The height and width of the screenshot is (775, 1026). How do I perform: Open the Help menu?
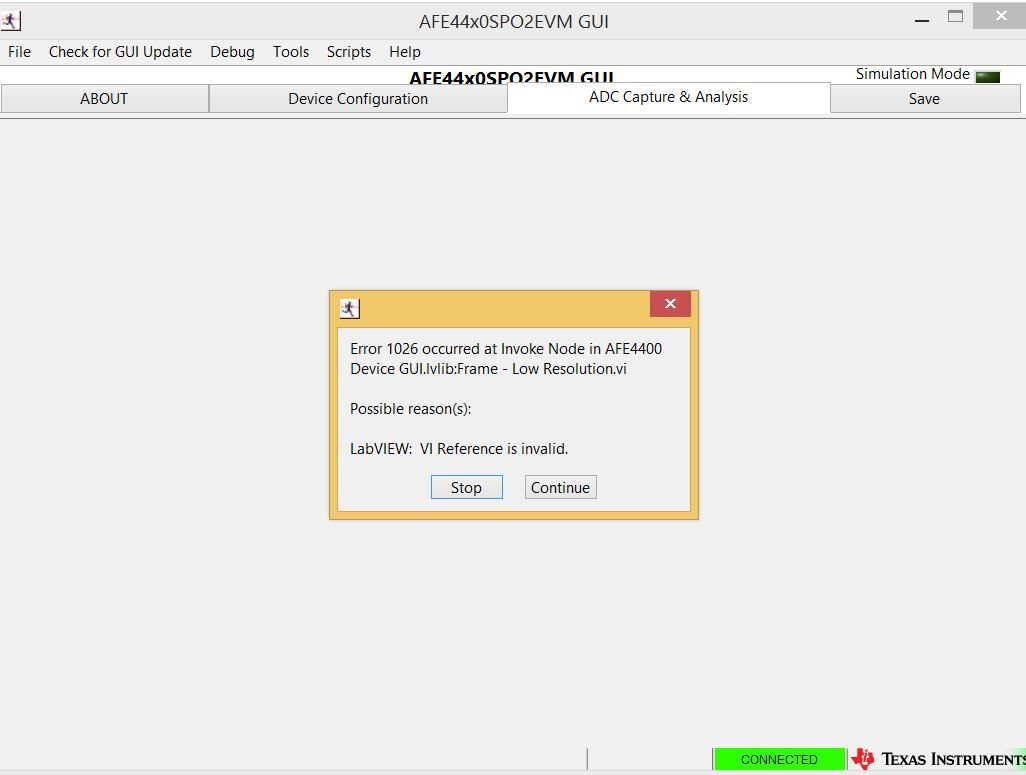(x=404, y=52)
